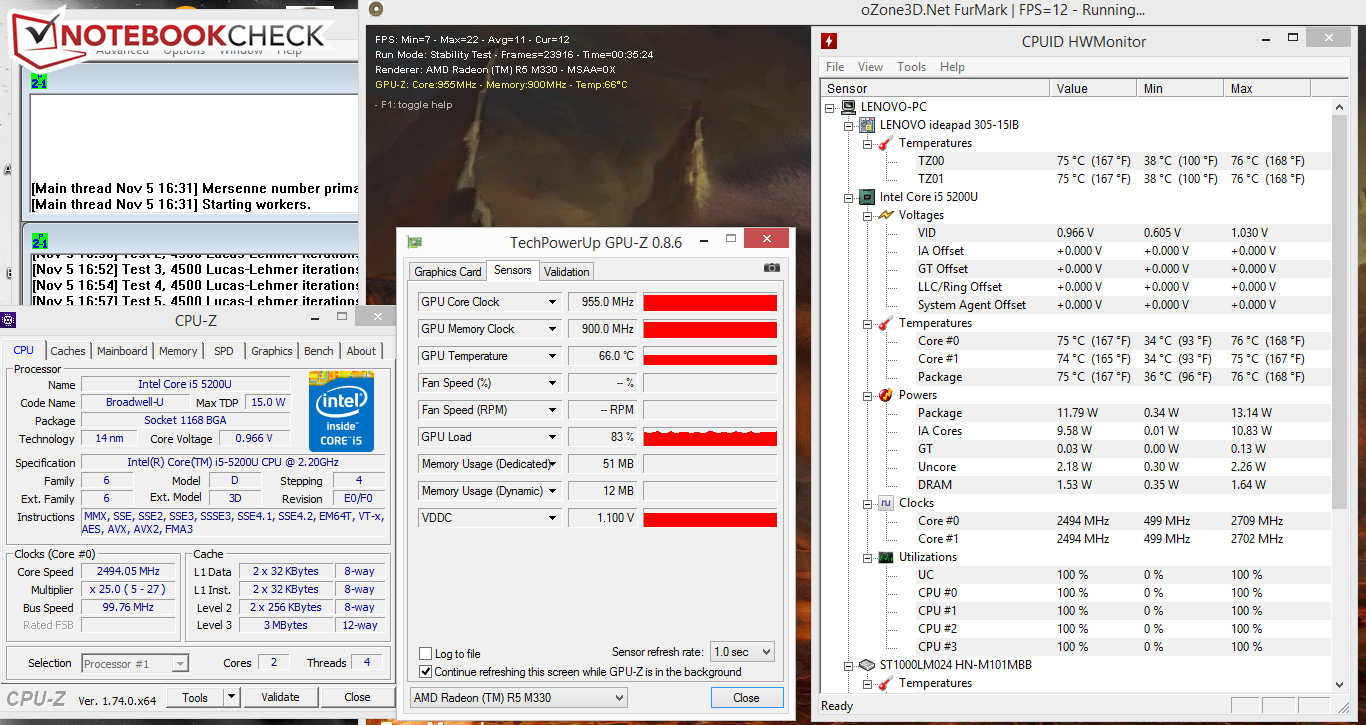The image size is (1366, 725).
Task: Click the Clocks waveform icon
Action: (886, 503)
